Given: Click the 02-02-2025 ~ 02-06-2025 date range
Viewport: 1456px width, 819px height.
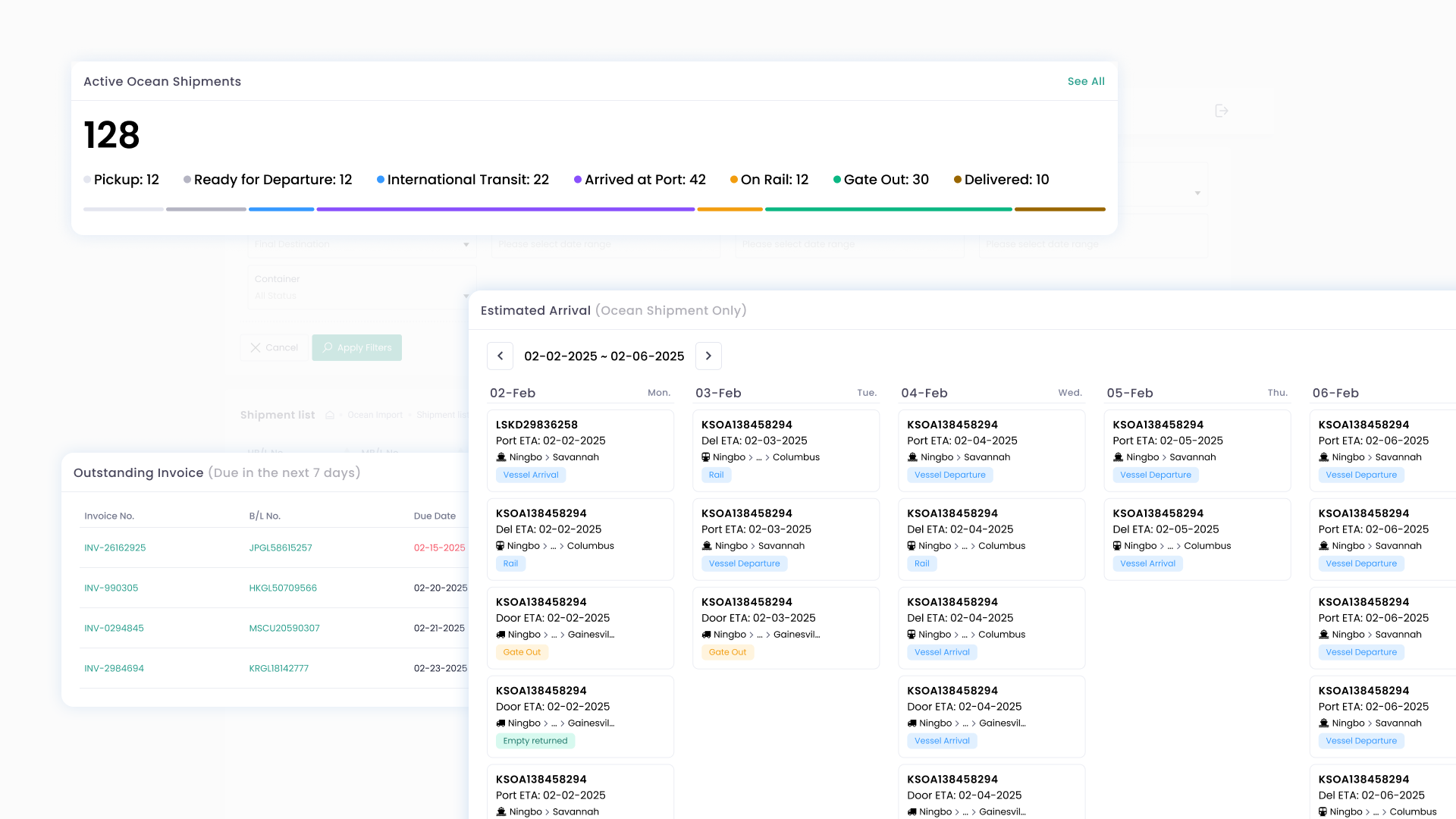Looking at the screenshot, I should 604,356.
